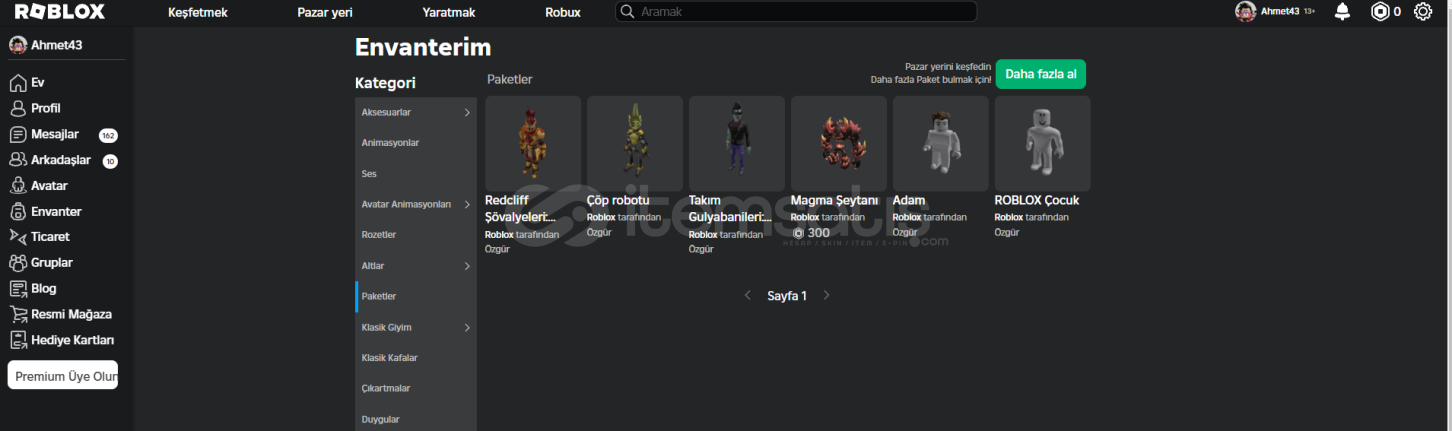Click the Ticaret trade icon

coord(18,237)
